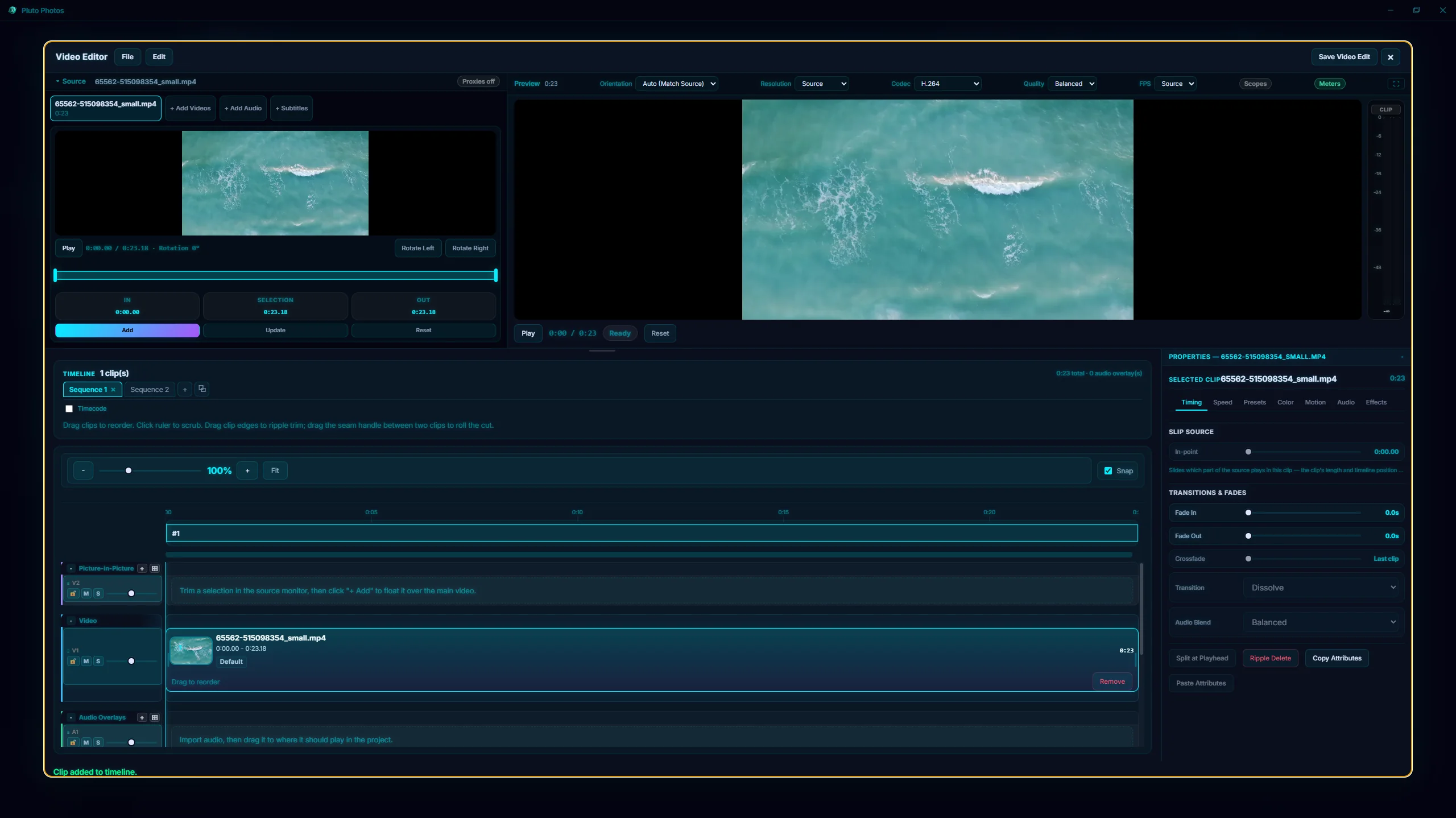
Task: Disable the Snap checkbox
Action: (x=1108, y=470)
